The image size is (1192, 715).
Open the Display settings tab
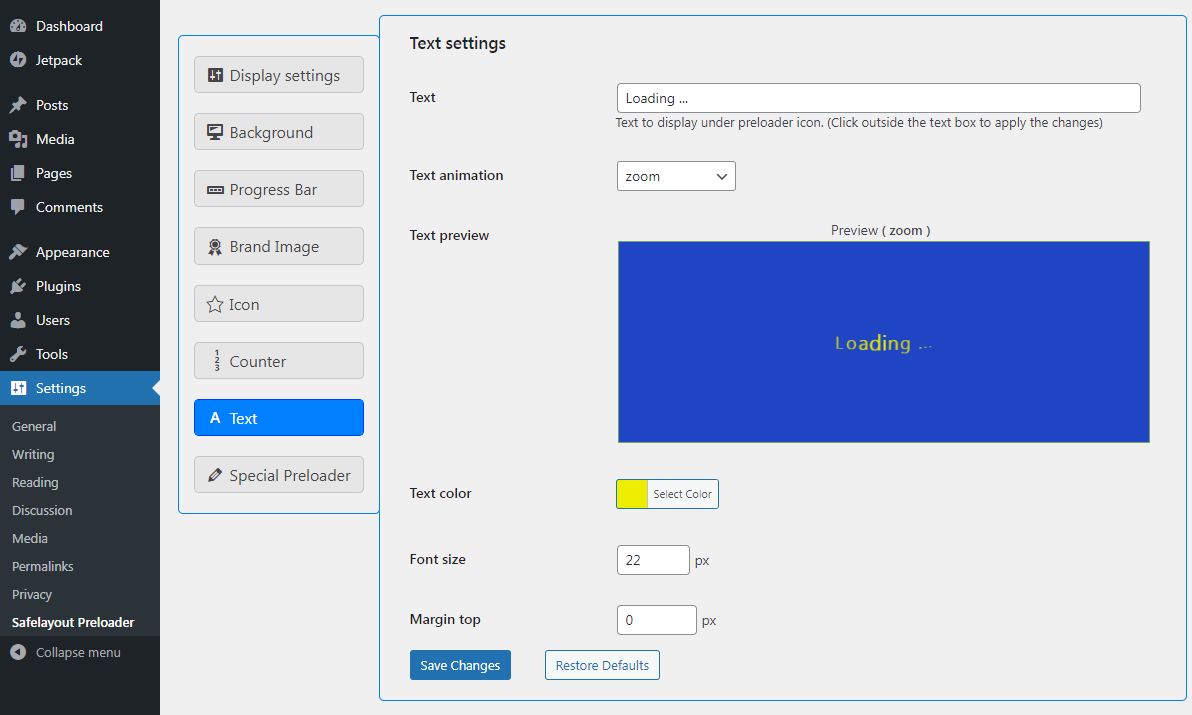(279, 75)
